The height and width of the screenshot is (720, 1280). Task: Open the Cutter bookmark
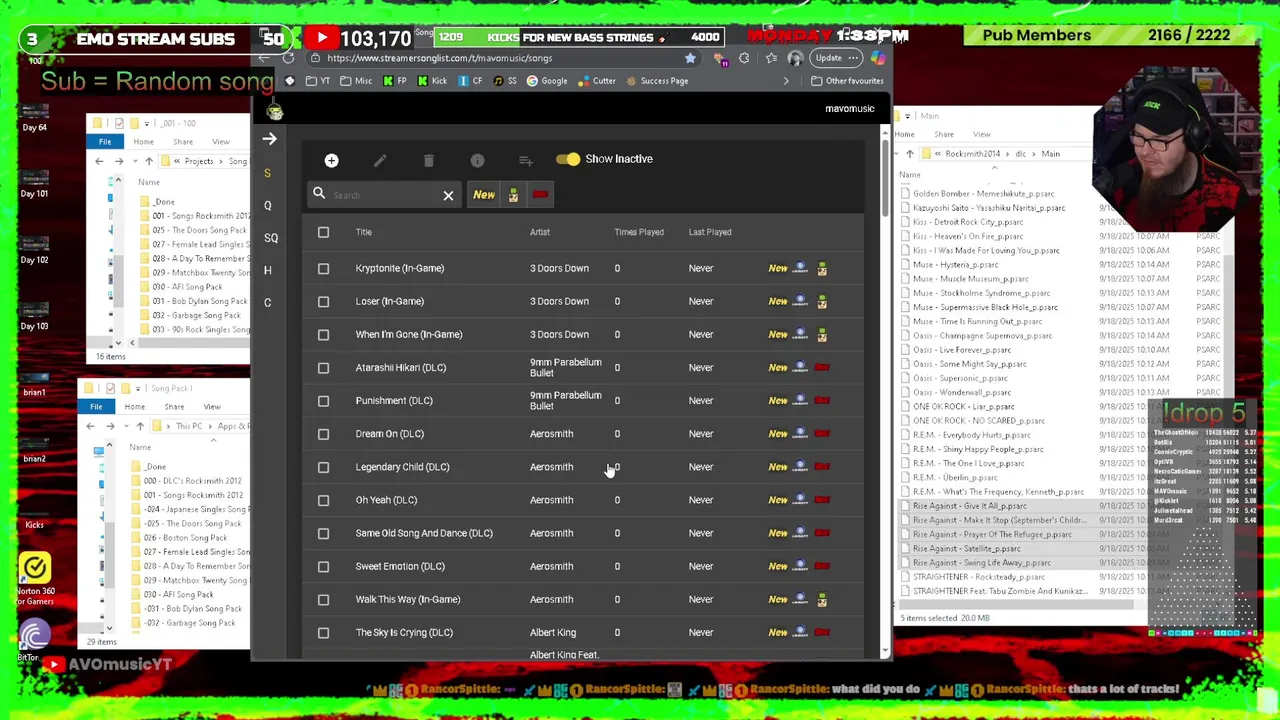tap(597, 81)
